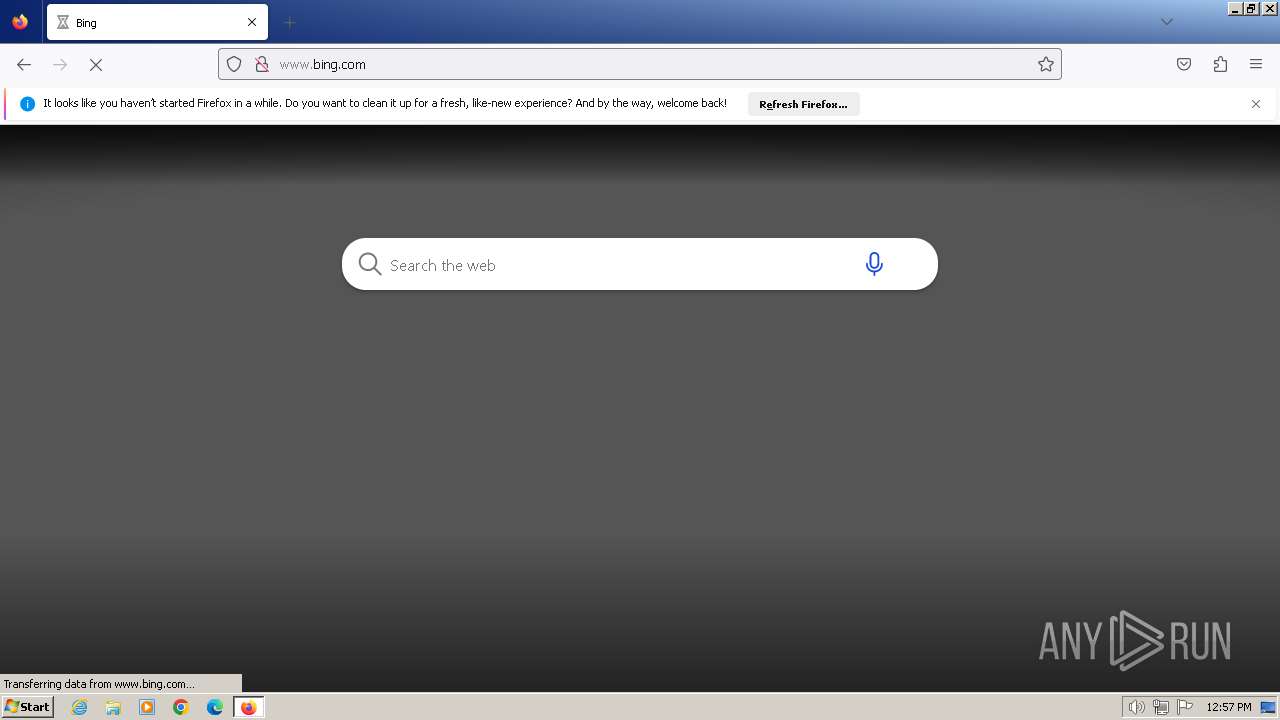Focus the Search the web field

[615, 265]
